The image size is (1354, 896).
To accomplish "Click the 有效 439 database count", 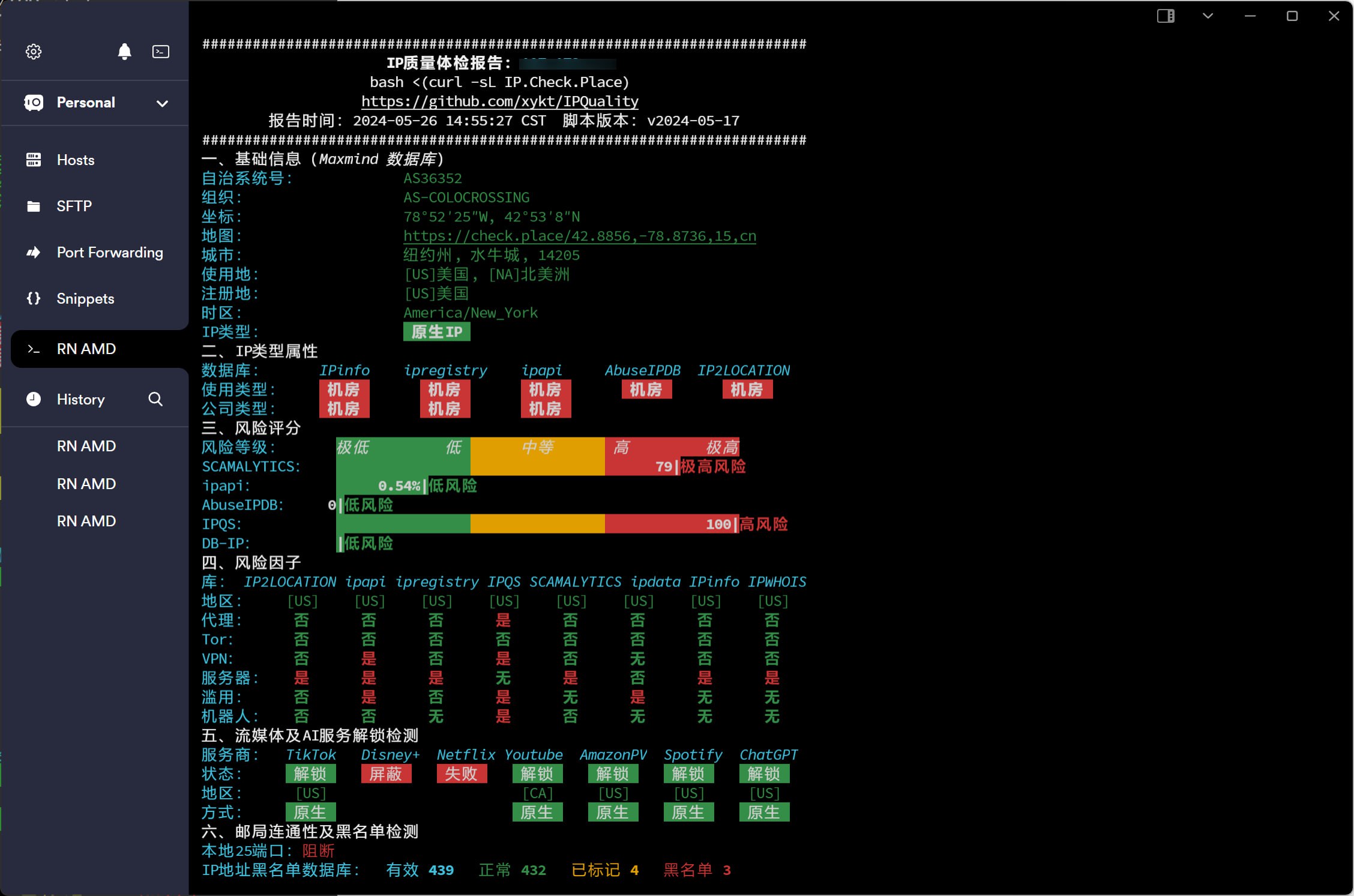I will pyautogui.click(x=420, y=870).
